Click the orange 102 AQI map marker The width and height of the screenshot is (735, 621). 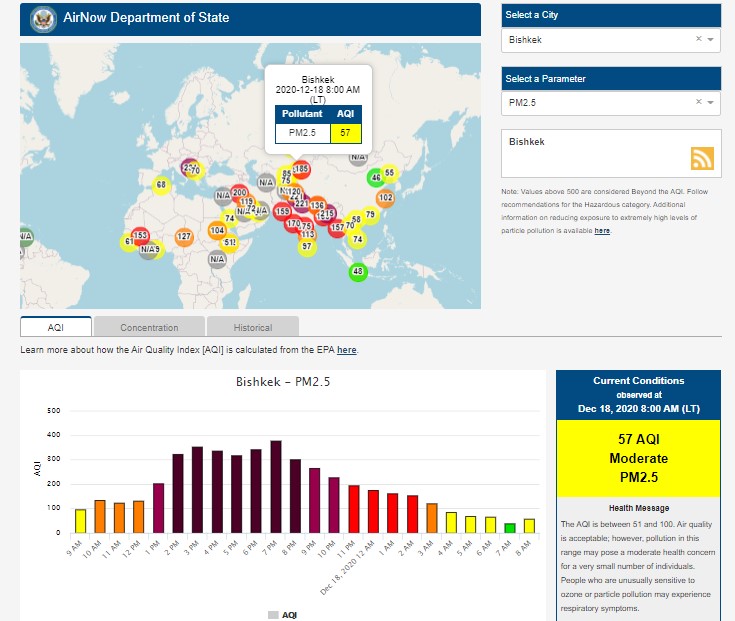385,198
